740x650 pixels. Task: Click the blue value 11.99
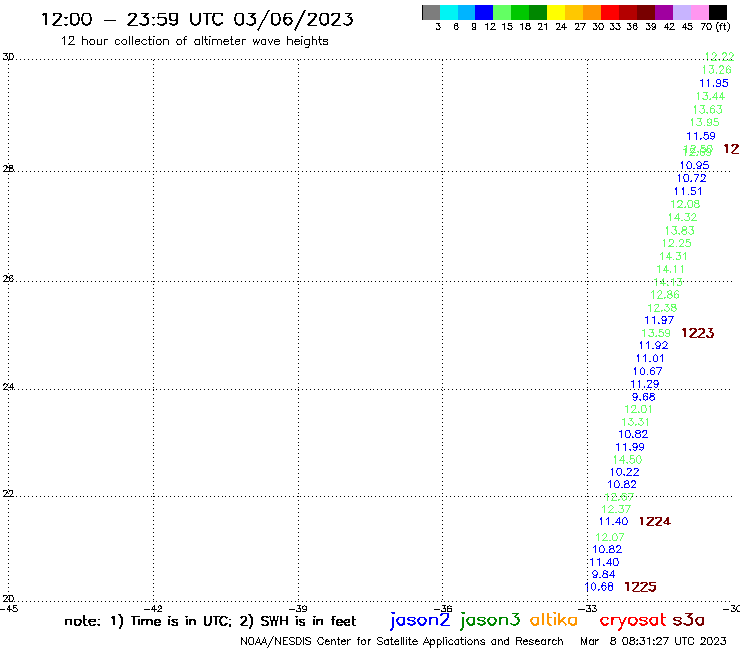click(x=630, y=447)
